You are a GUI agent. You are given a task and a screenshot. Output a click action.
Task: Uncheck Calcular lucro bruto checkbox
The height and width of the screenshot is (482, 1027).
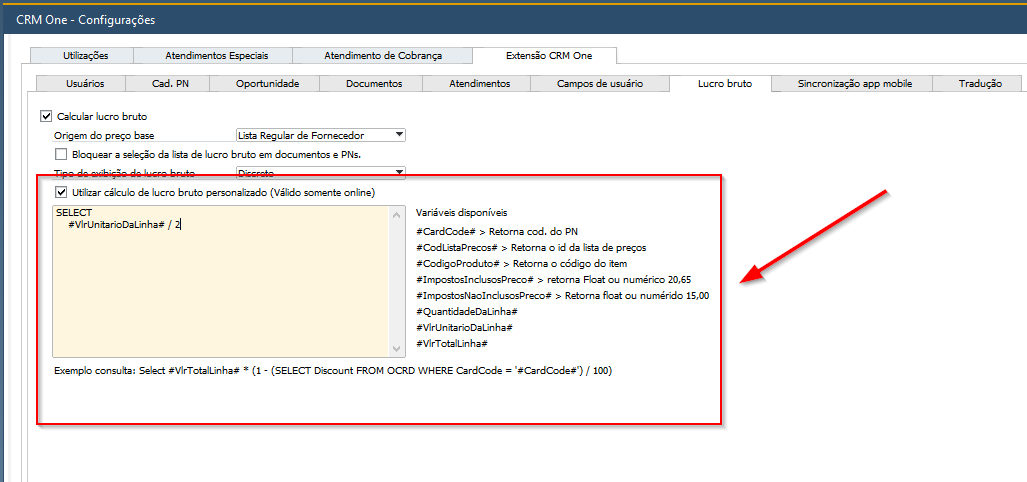click(46, 117)
